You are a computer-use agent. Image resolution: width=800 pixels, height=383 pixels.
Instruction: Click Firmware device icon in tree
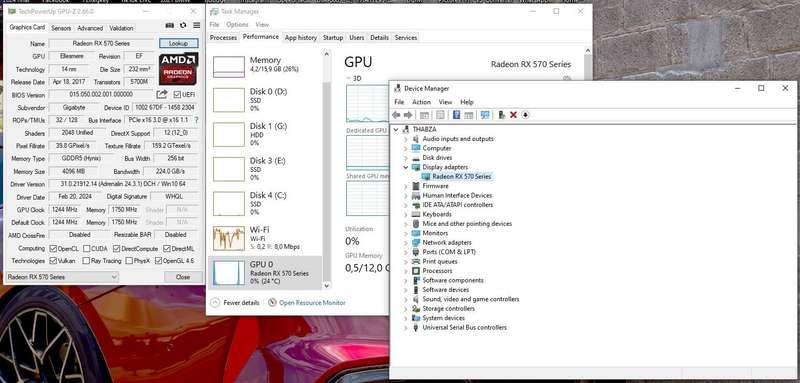click(416, 186)
